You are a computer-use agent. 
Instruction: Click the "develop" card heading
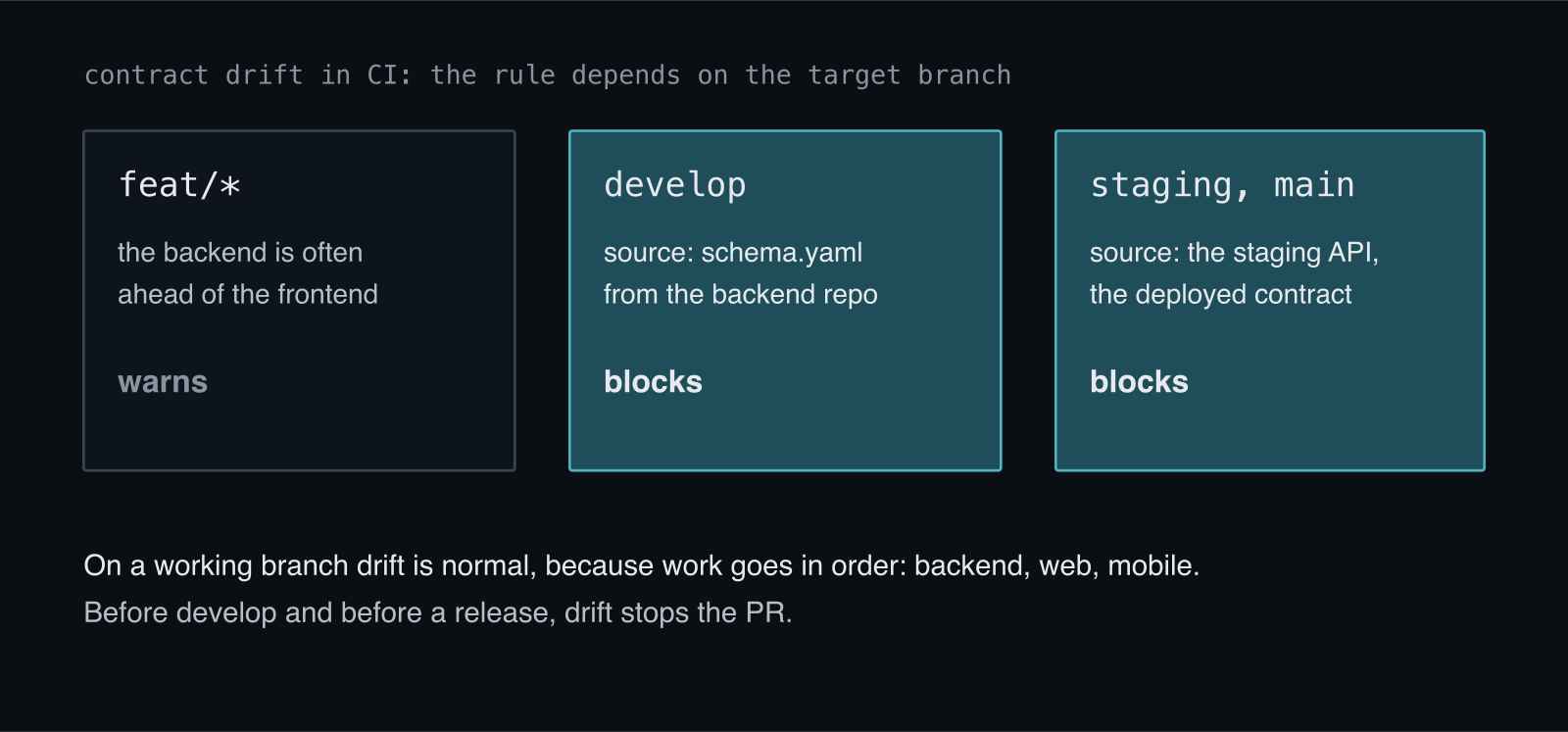point(675,185)
